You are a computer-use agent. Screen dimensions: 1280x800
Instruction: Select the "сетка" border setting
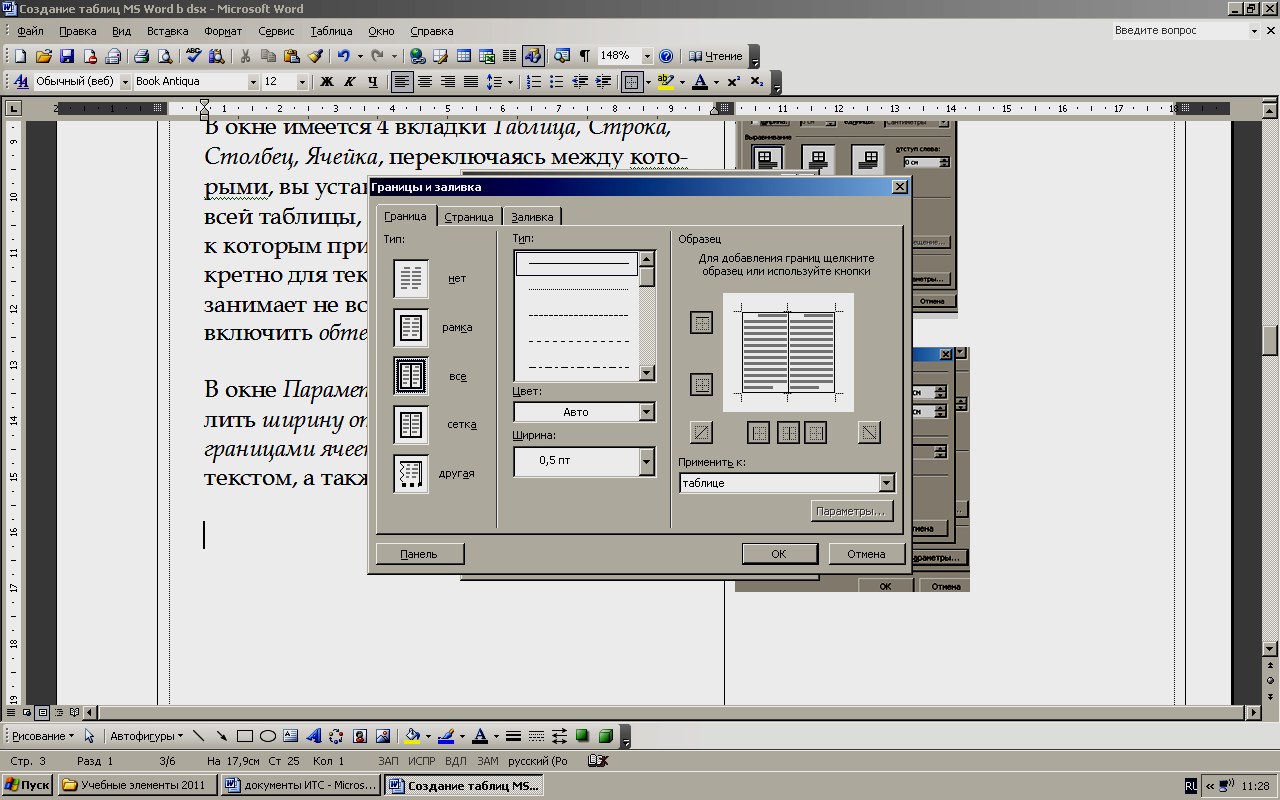[411, 425]
